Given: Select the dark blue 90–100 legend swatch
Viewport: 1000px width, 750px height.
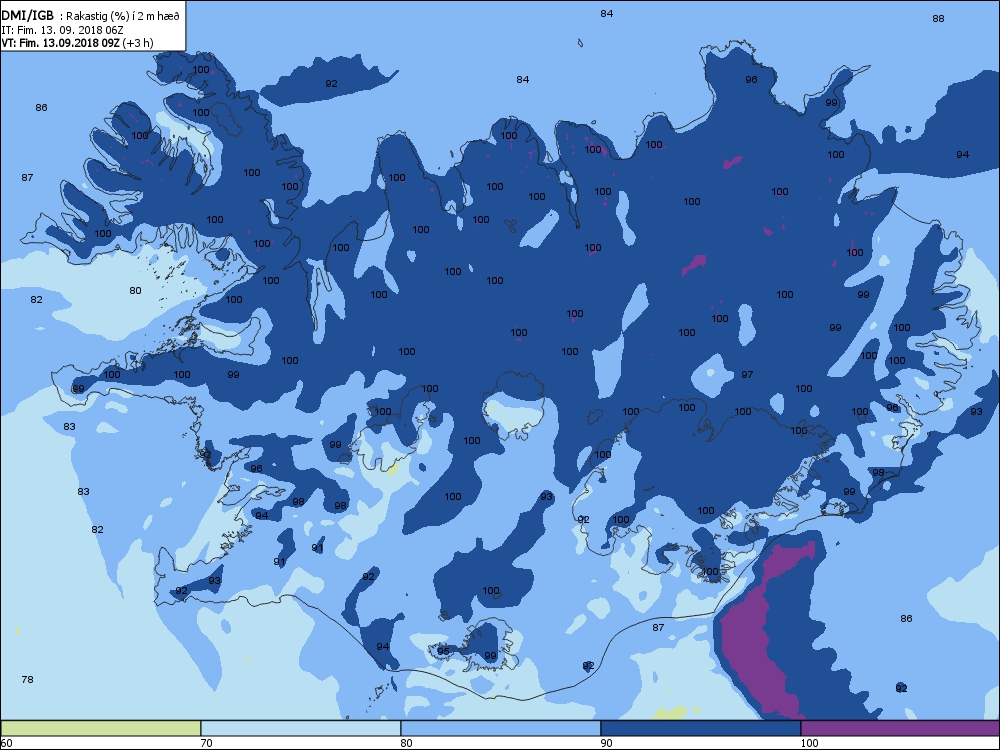Looking at the screenshot, I should pos(700,728).
